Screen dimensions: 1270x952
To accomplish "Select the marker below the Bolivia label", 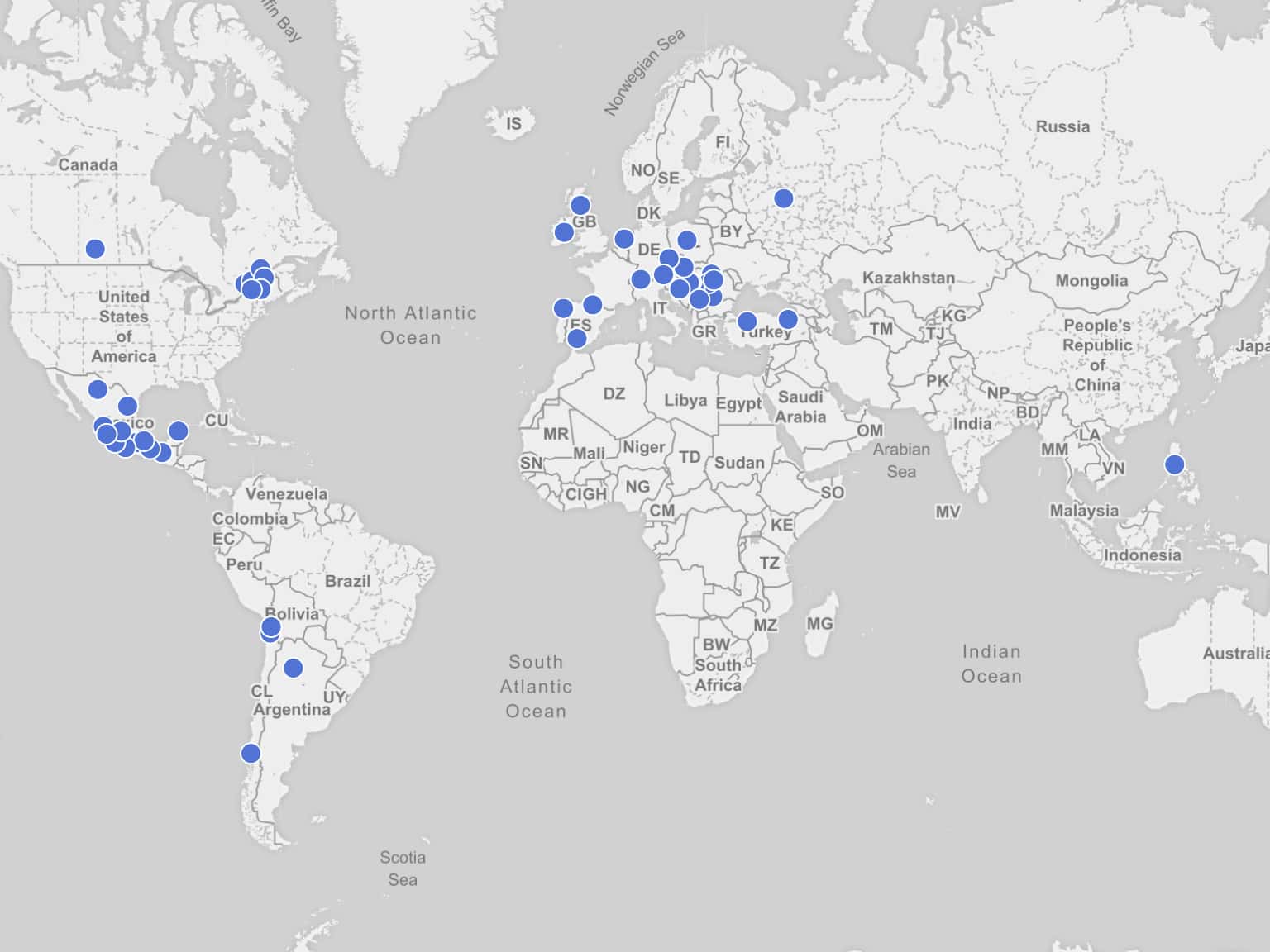I will (x=271, y=627).
